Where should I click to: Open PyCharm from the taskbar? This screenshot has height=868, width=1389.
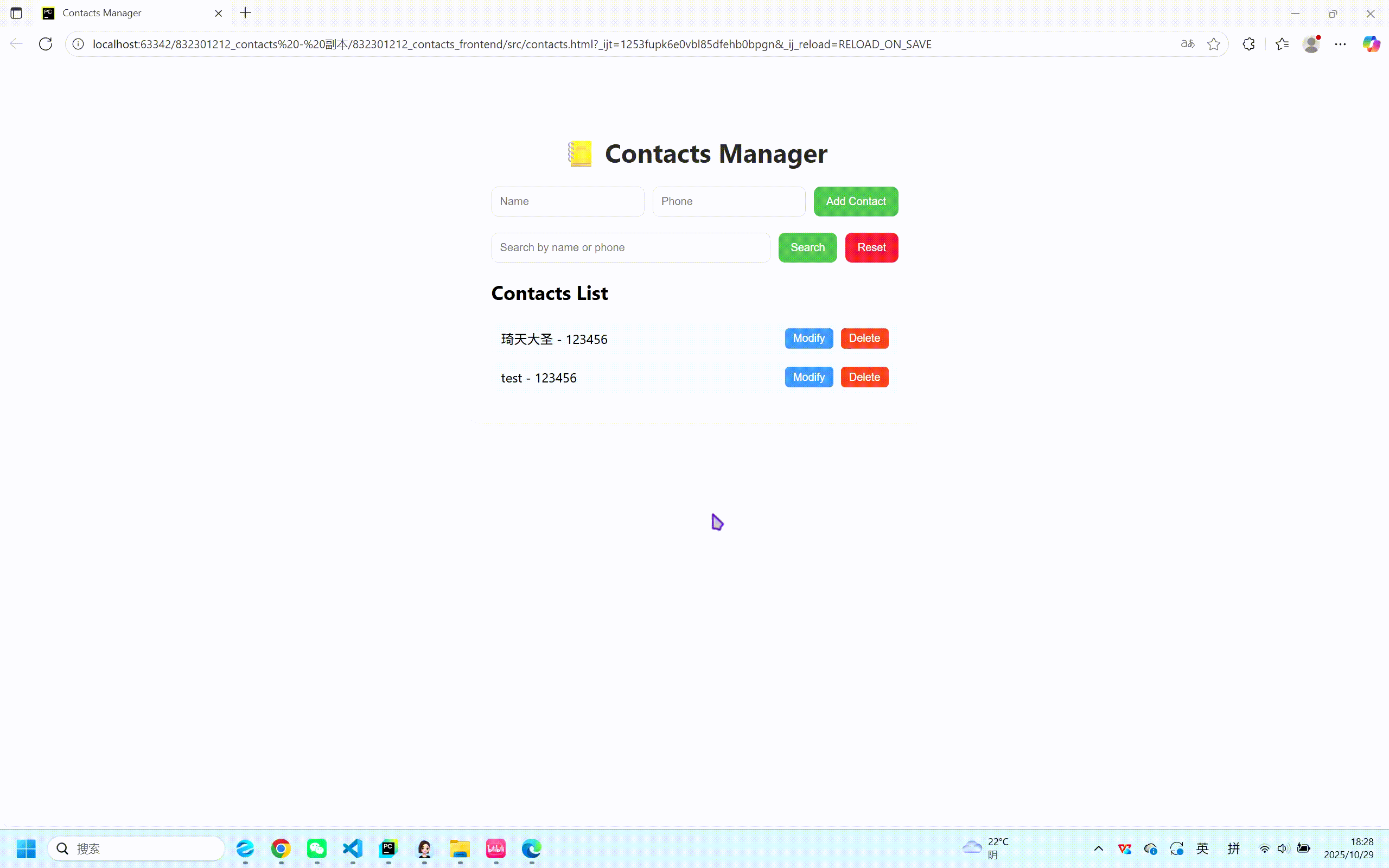(388, 848)
